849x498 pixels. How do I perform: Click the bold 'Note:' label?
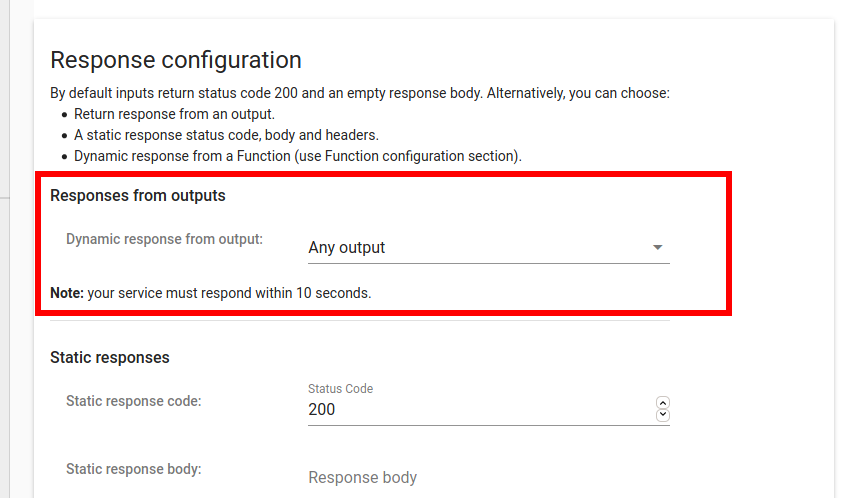pyautogui.click(x=68, y=294)
